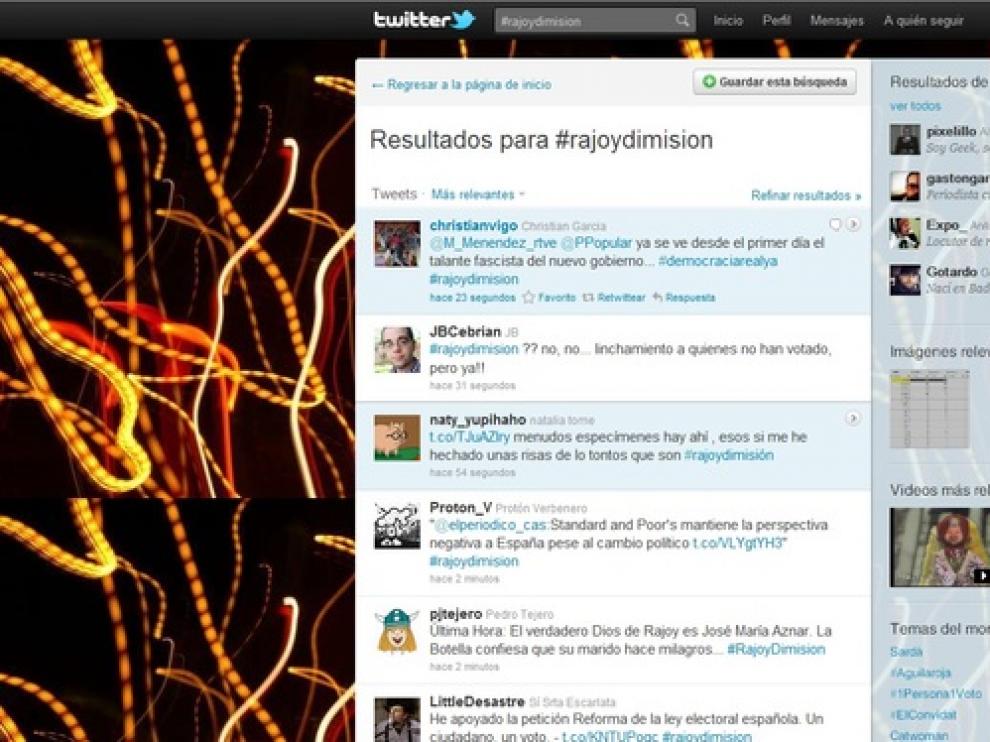This screenshot has height=742, width=990.
Task: Click Refinar resultados link
Action: (806, 195)
